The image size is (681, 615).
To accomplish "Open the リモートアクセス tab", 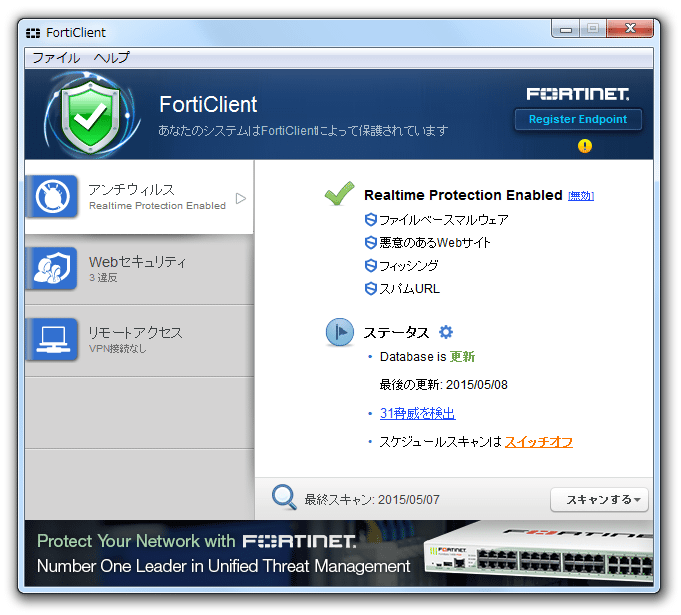I will (139, 341).
